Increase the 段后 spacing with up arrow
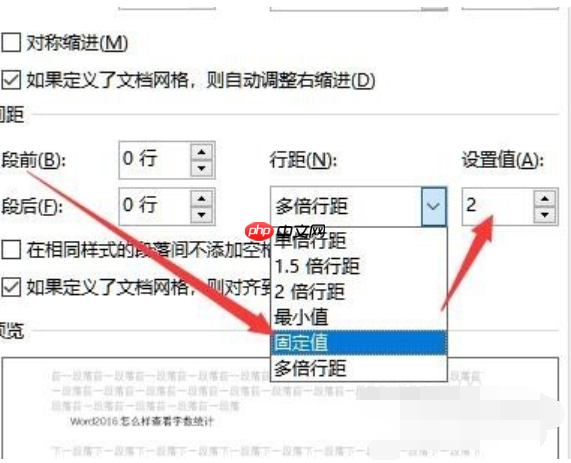Viewport: 571px width, 463px height. pyautogui.click(x=201, y=198)
